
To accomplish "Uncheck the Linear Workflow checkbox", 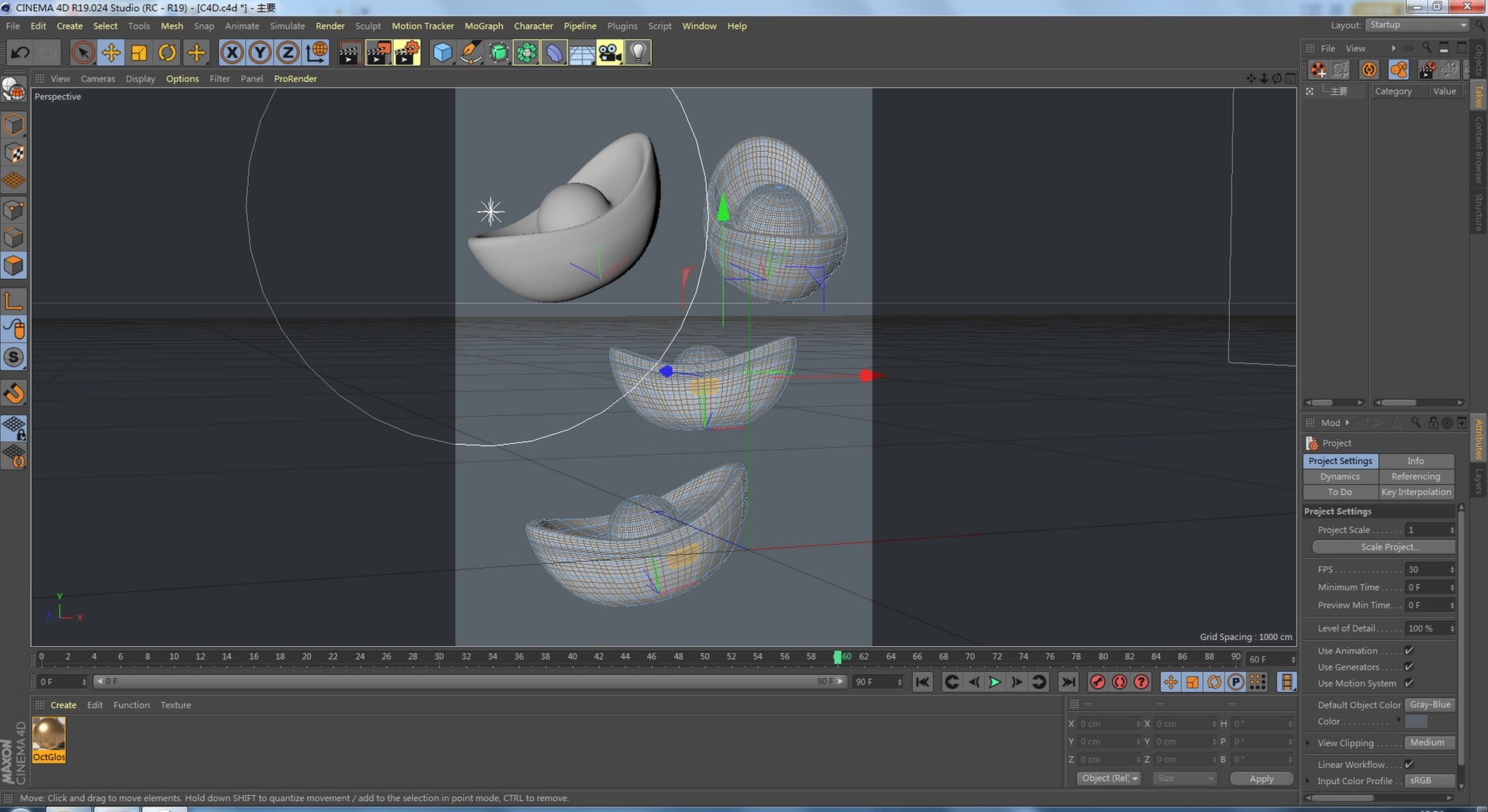I will point(1409,765).
